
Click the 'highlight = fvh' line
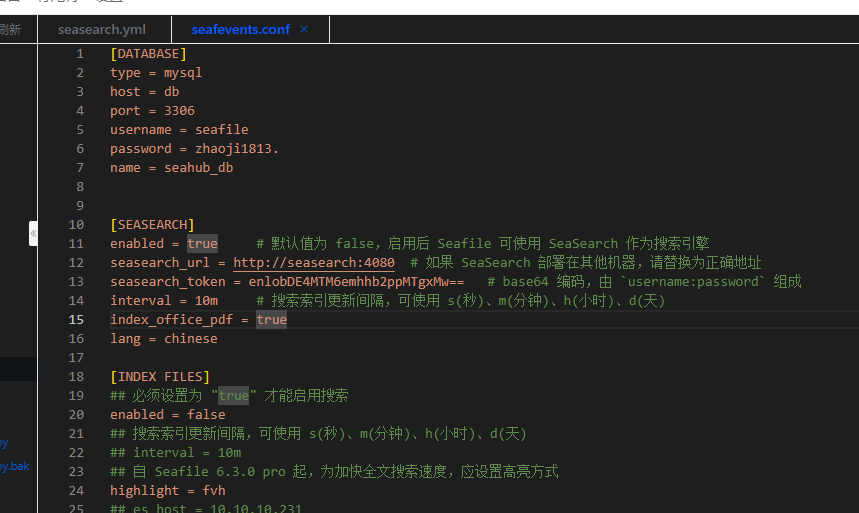pyautogui.click(x=168, y=491)
